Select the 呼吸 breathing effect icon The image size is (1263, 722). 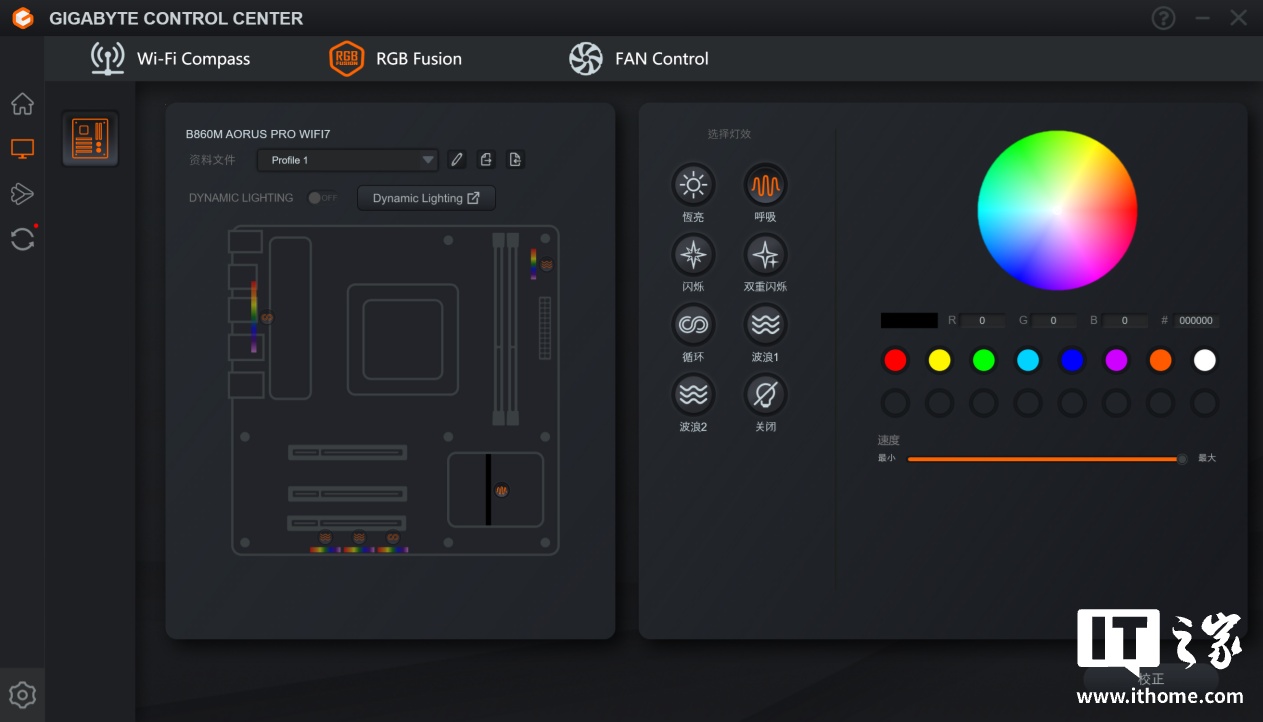[765, 185]
